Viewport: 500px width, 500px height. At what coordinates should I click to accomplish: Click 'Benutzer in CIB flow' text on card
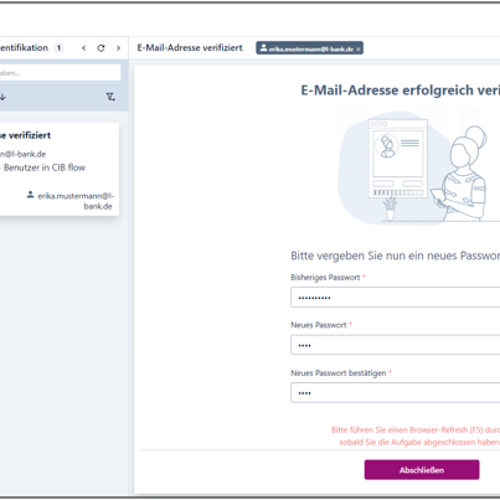(45, 167)
